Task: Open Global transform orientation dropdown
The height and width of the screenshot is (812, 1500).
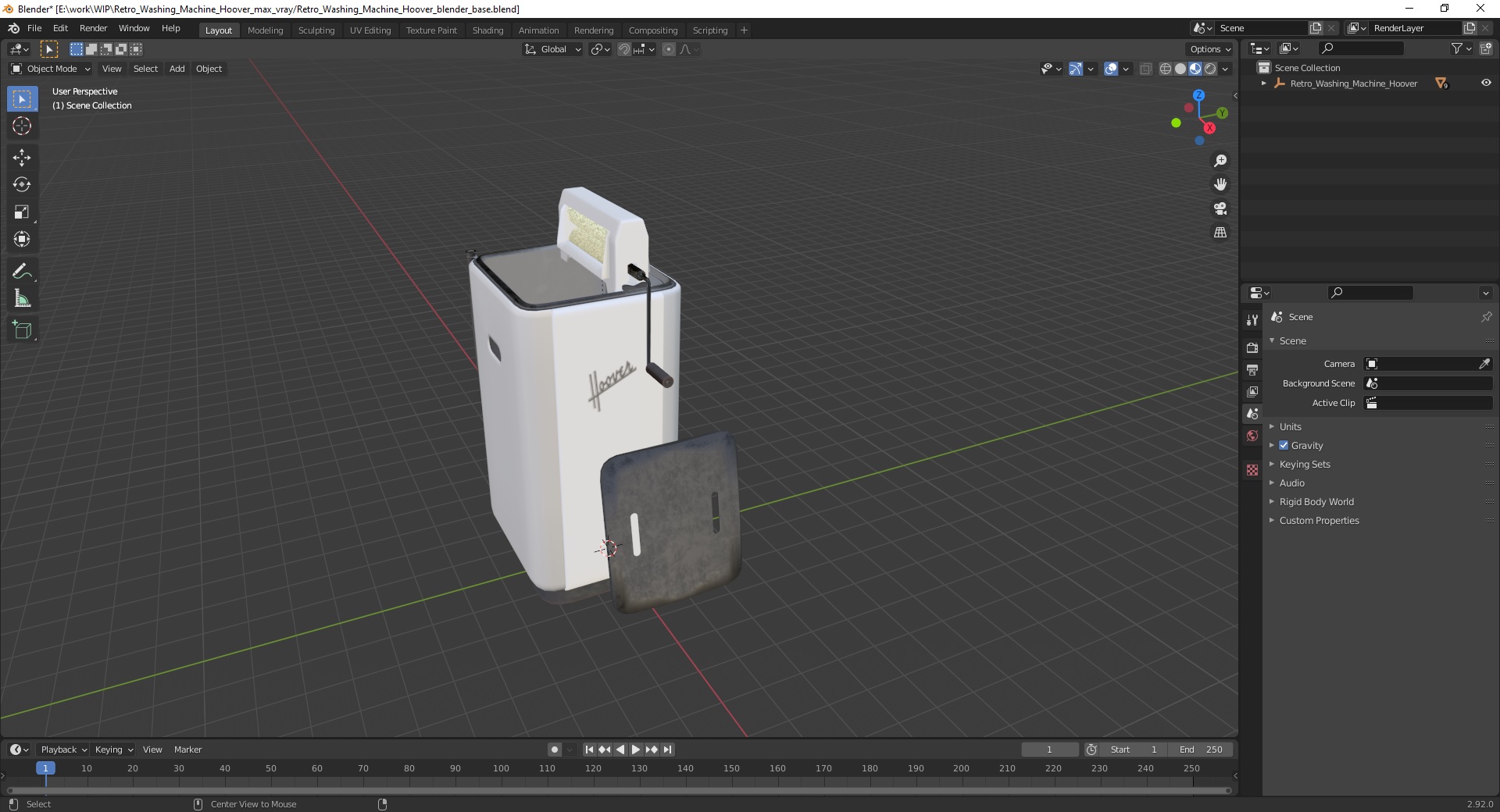Action: click(x=553, y=49)
